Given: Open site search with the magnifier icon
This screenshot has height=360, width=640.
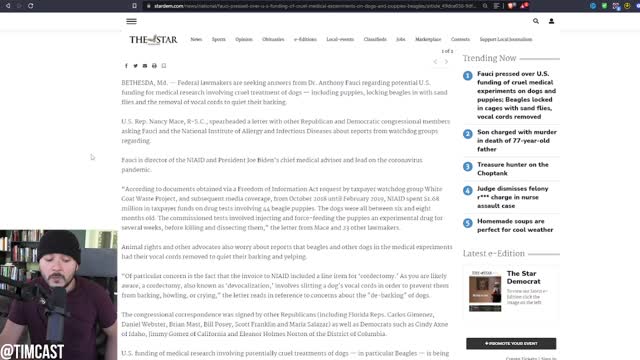Looking at the screenshot, I should 536,21.
